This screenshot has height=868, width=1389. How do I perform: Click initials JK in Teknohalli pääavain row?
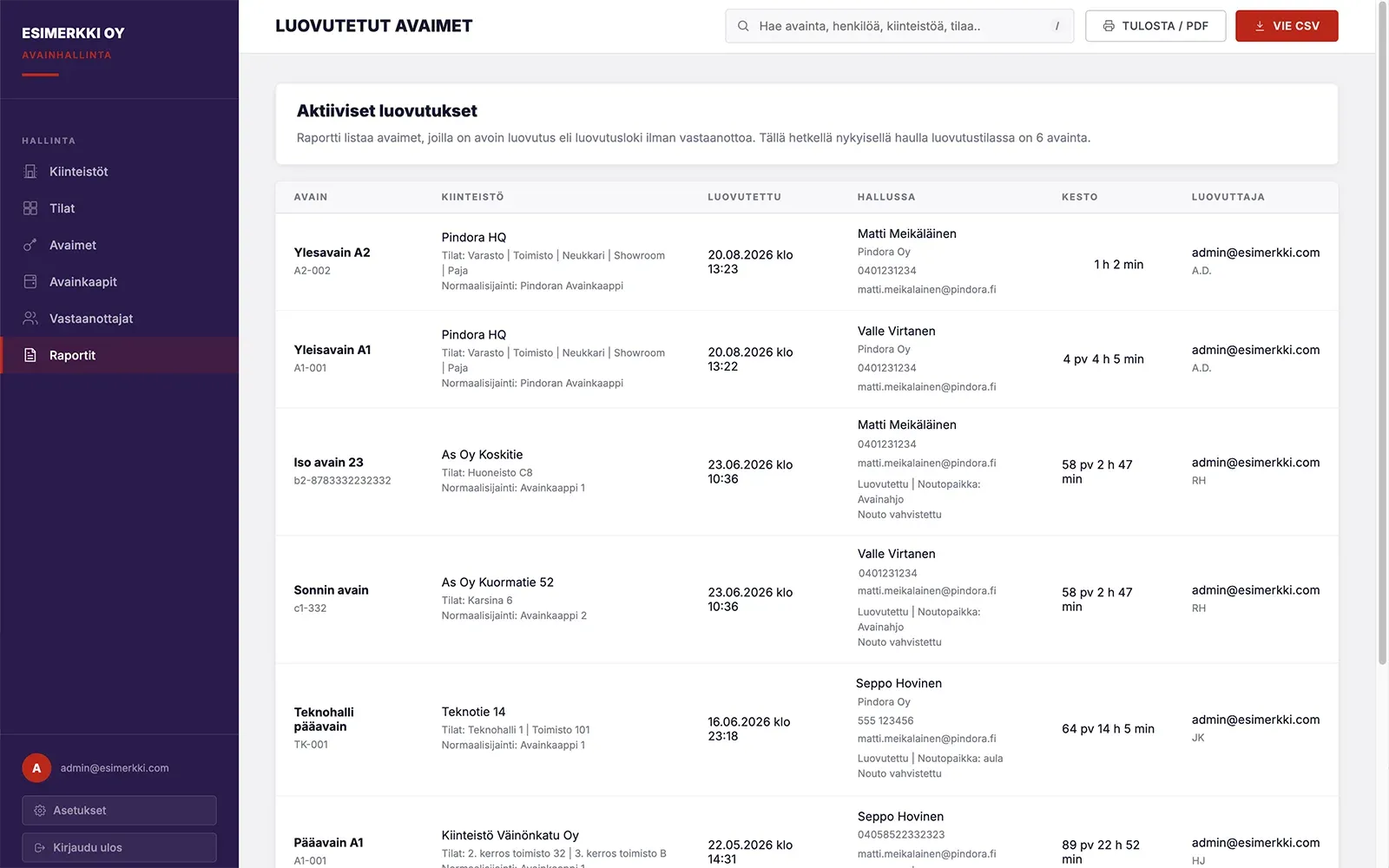(x=1198, y=738)
